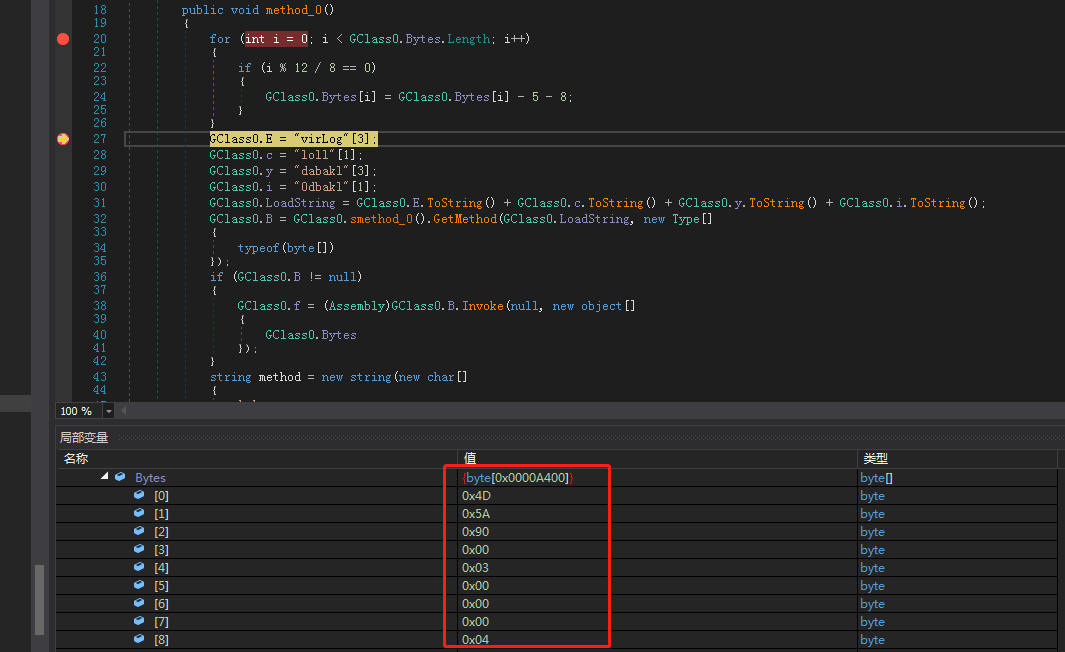Click the 0x5A value cell
Image resolution: width=1065 pixels, height=652 pixels.
coord(657,513)
